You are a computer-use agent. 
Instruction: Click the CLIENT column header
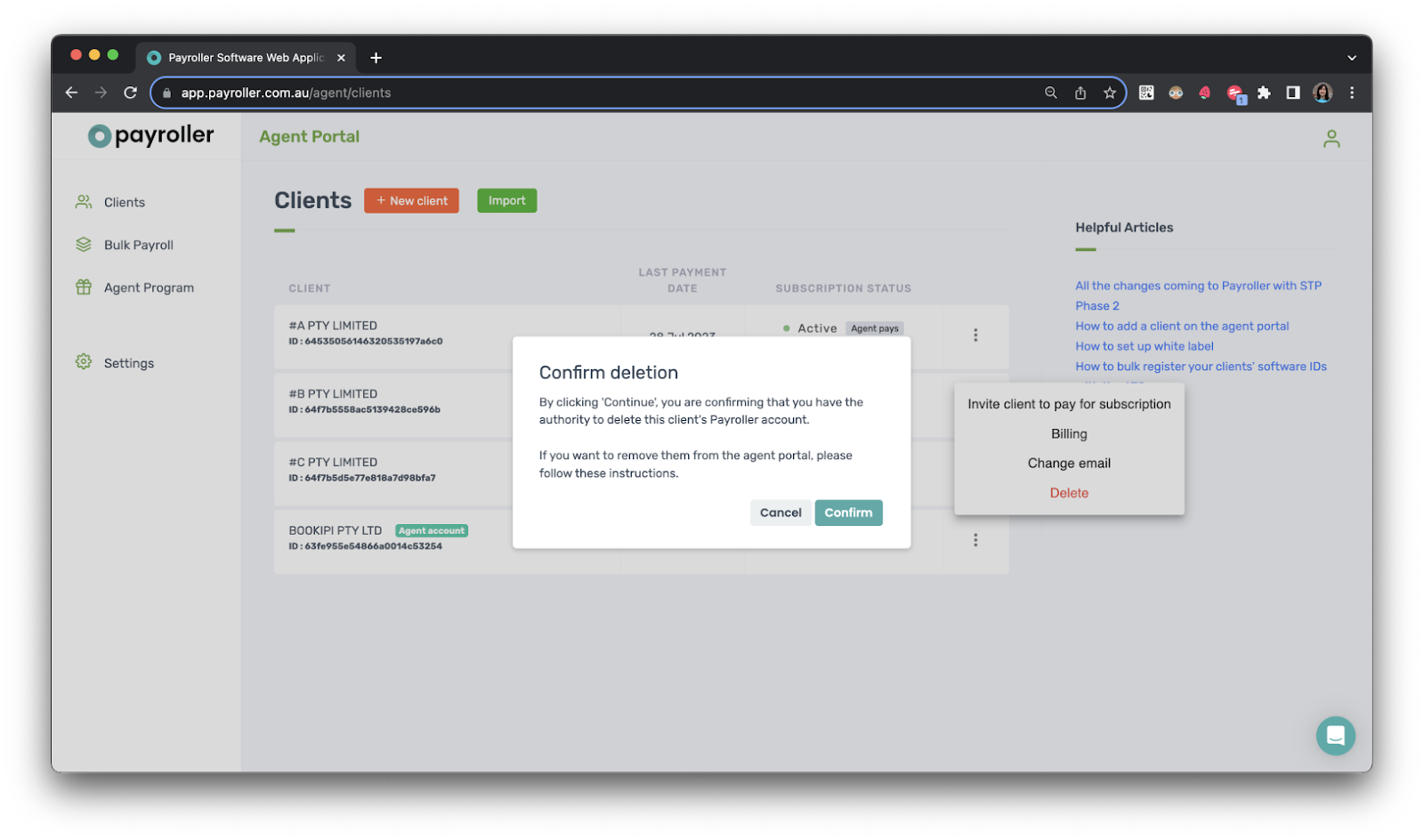tap(310, 288)
